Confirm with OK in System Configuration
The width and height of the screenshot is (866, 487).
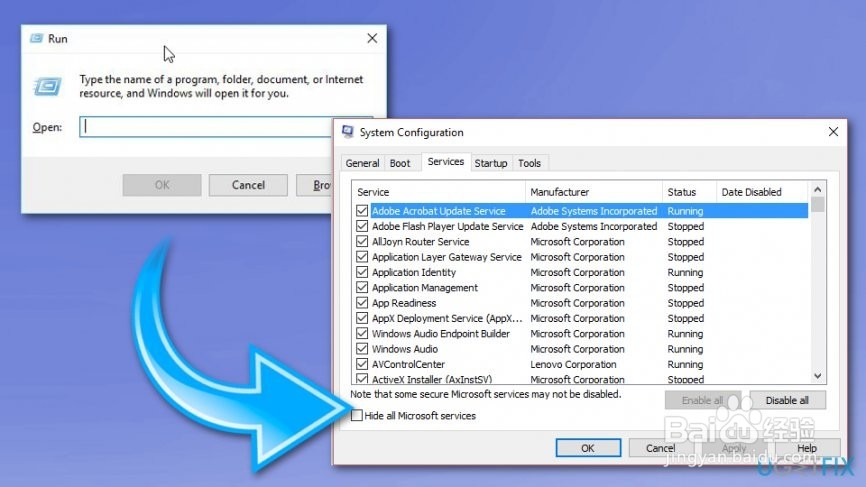[x=588, y=448]
